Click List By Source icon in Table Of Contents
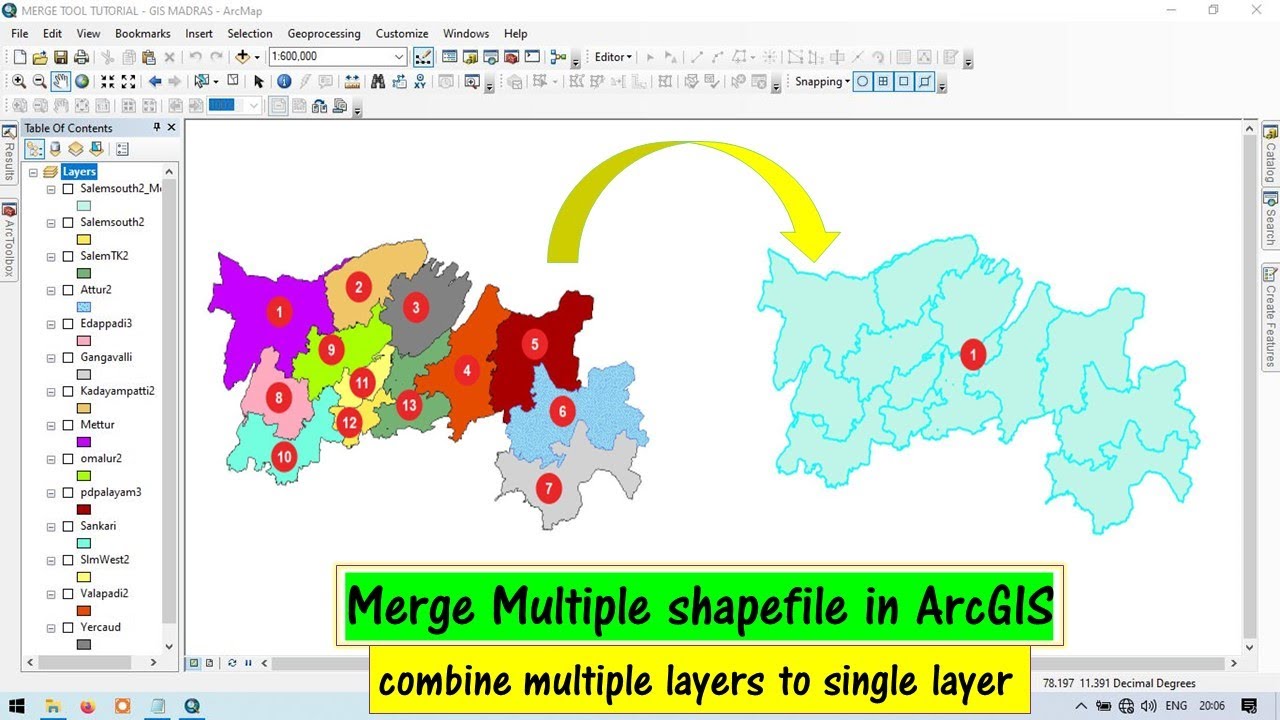 [x=55, y=149]
